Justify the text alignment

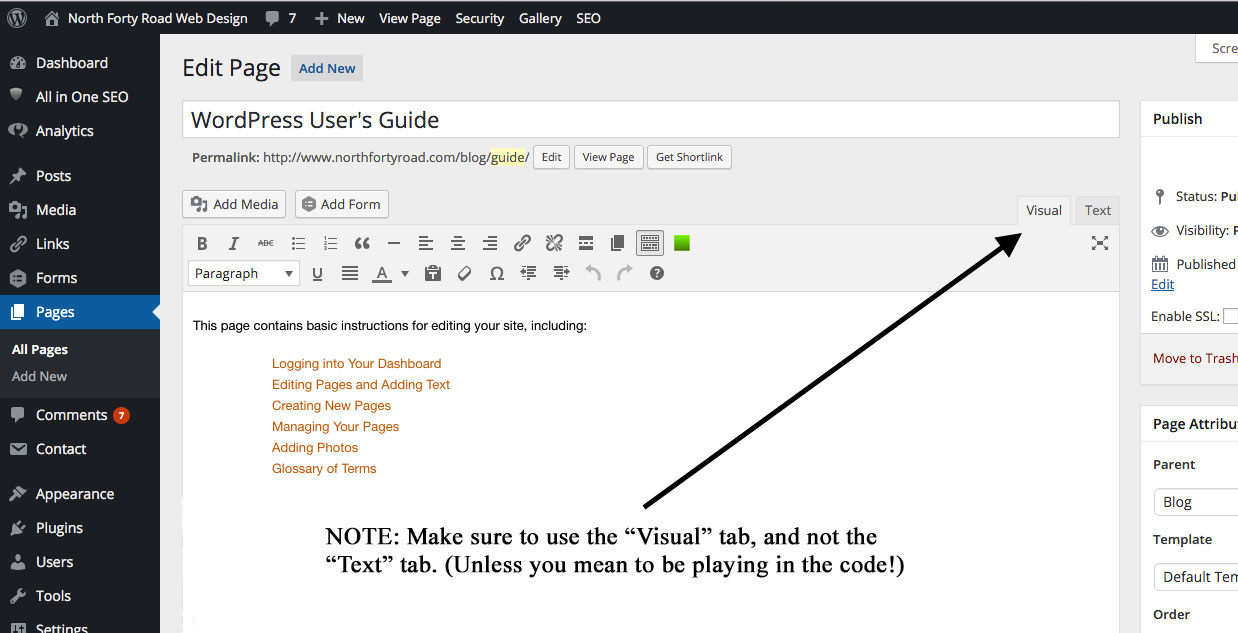(x=350, y=273)
